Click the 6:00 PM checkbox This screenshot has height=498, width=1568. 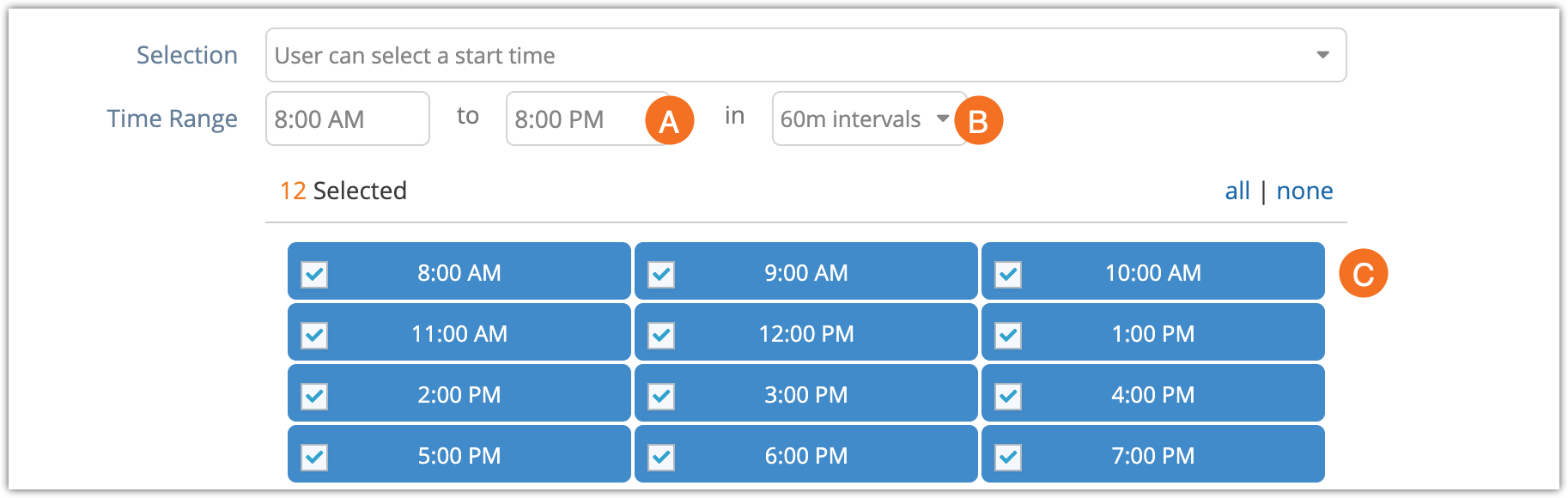(x=661, y=458)
